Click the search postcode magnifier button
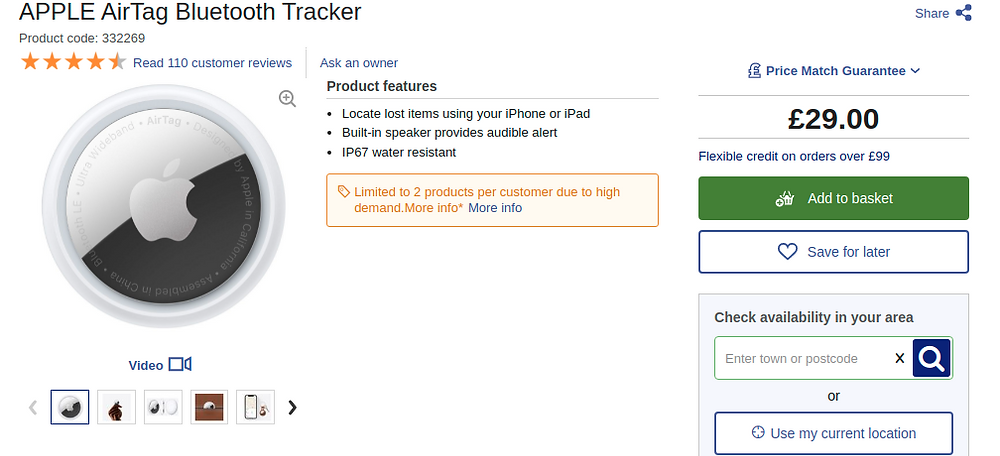This screenshot has width=1000, height=456. (x=931, y=358)
